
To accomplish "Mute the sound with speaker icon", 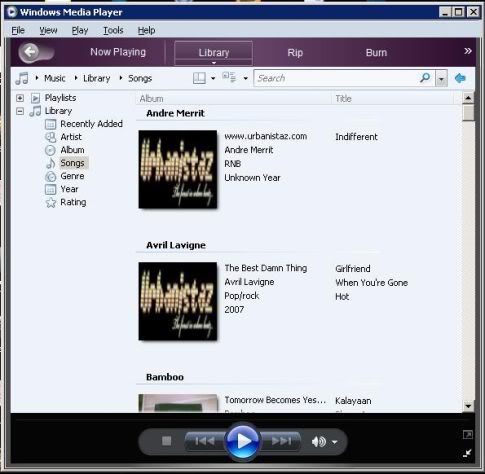I will [318, 442].
